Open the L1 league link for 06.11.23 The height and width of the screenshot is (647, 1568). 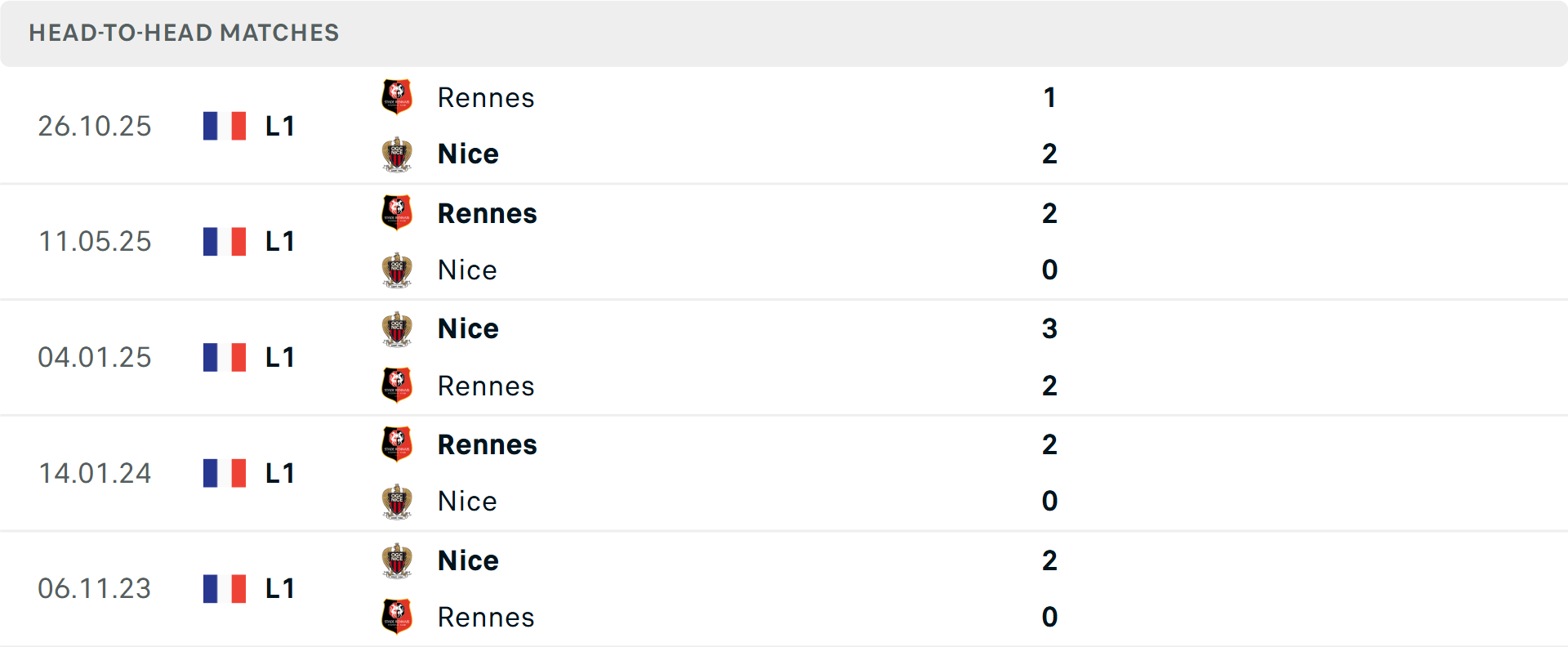pos(279,588)
